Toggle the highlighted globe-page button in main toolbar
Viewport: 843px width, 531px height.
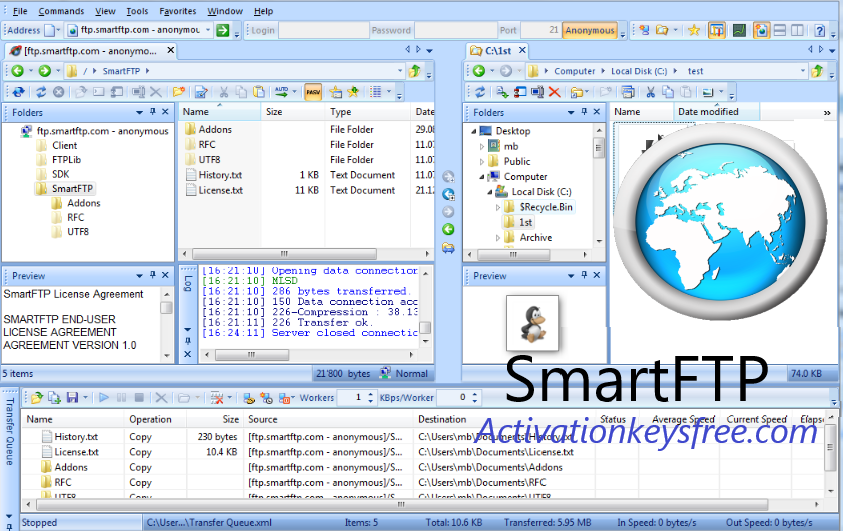[x=761, y=30]
